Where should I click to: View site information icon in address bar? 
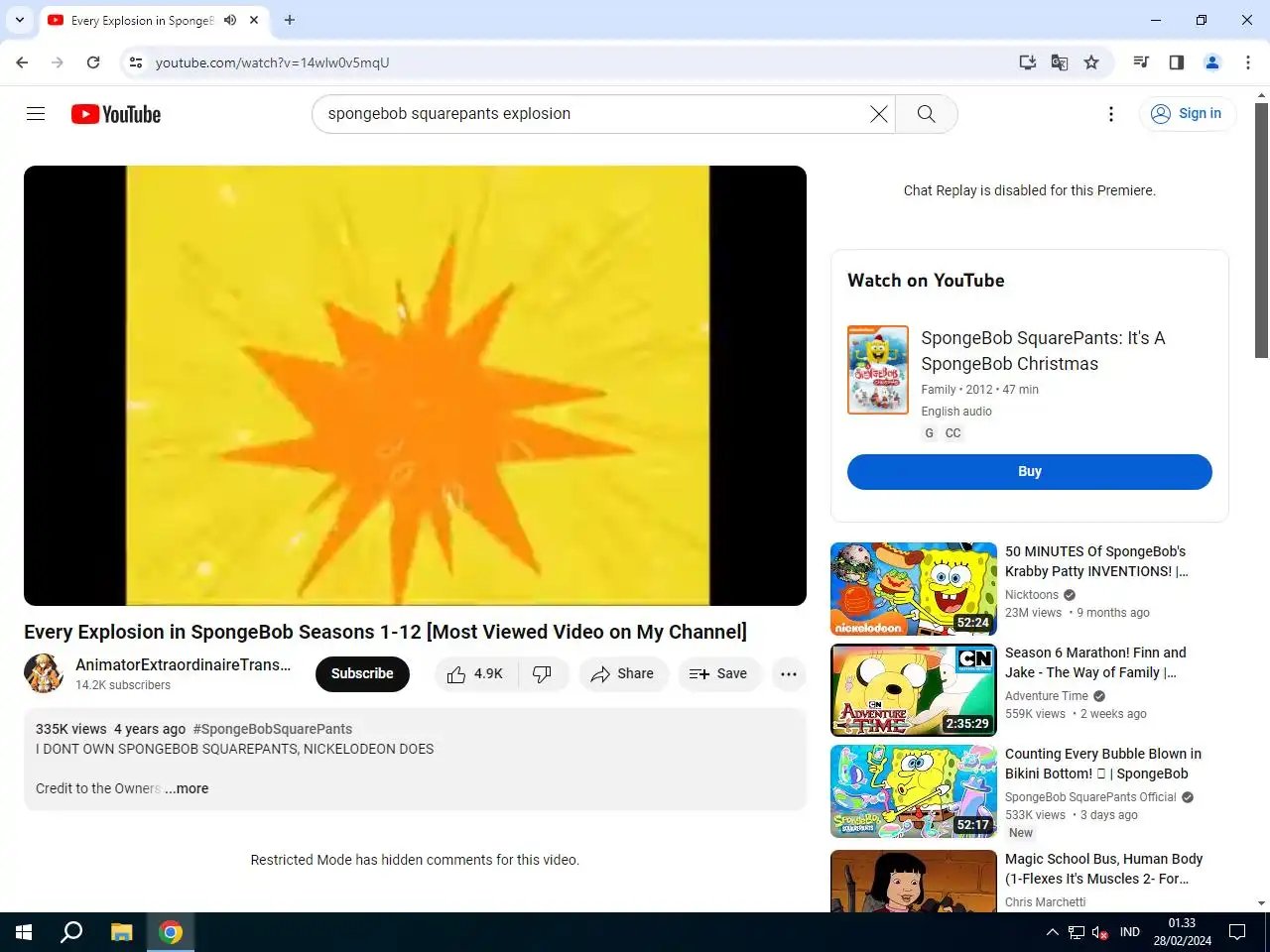136,62
